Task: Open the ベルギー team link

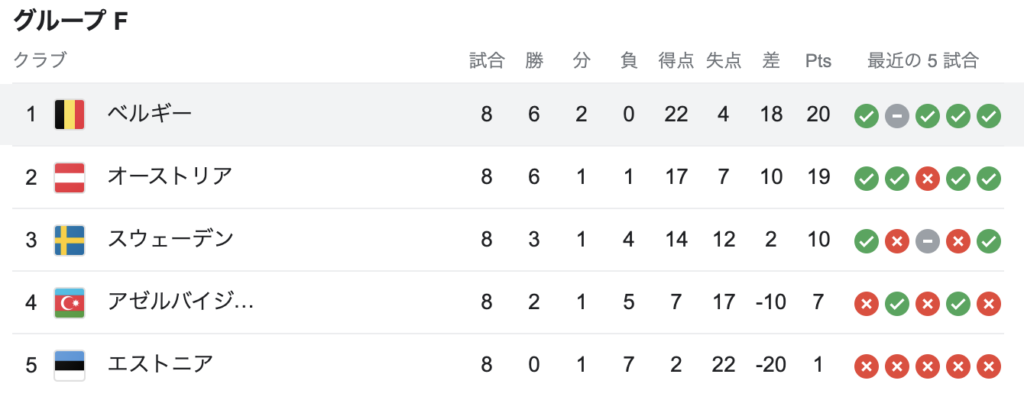Action: tap(150, 114)
